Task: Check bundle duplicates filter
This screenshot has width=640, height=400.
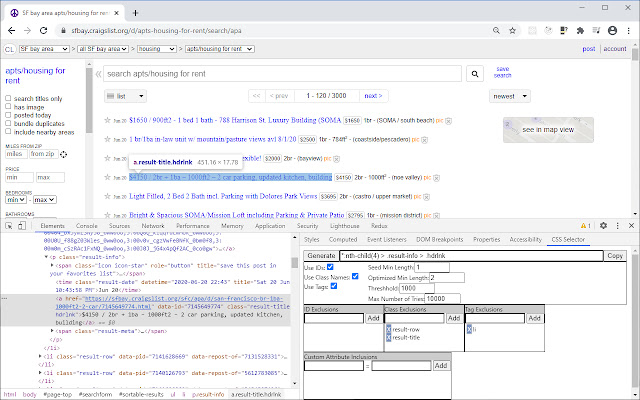Action: pyautogui.click(x=8, y=123)
